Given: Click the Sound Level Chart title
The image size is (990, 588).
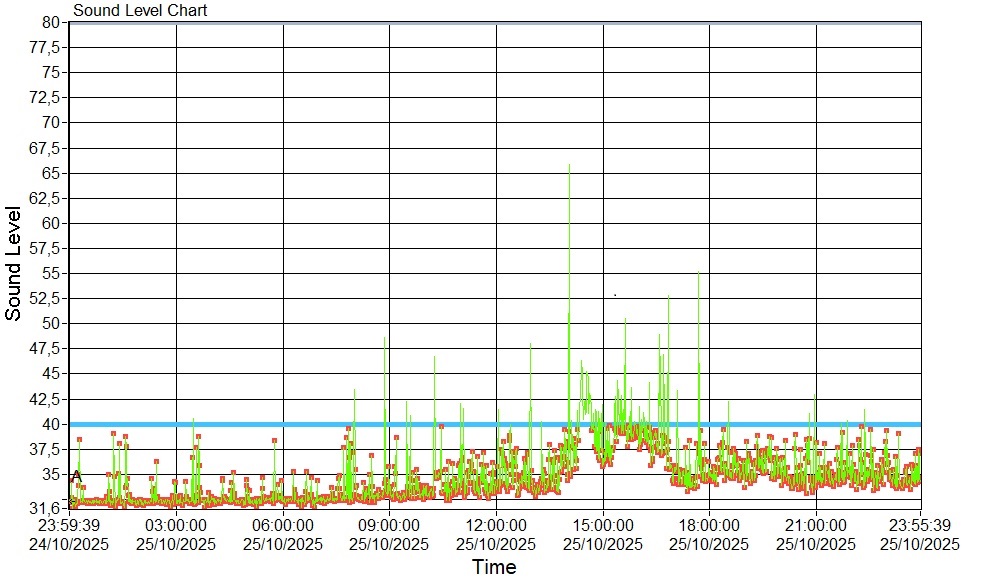Looking at the screenshot, I should [x=140, y=11].
